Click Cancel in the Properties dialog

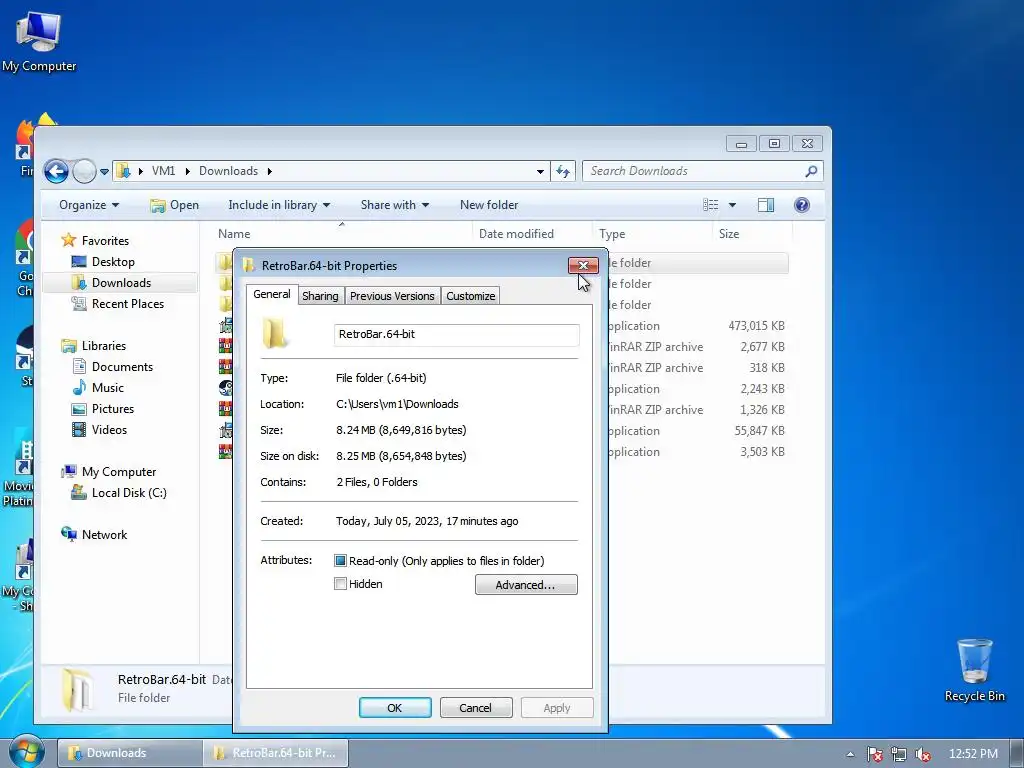[475, 708]
